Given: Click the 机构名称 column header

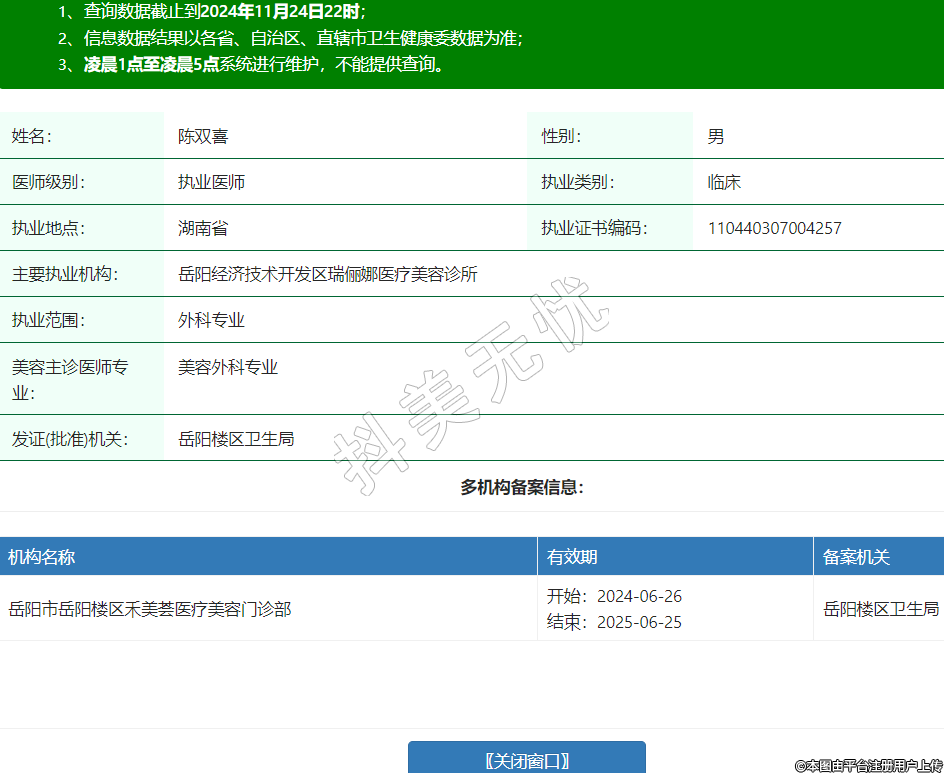Looking at the screenshot, I should click(x=42, y=557).
